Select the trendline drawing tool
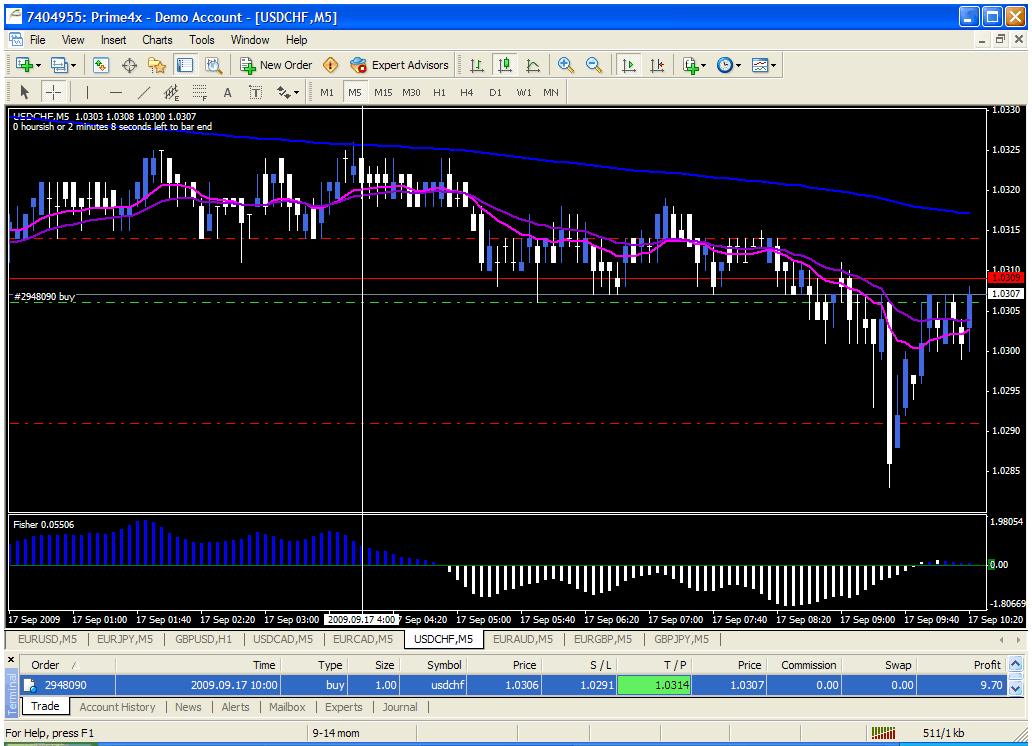 coord(143,93)
